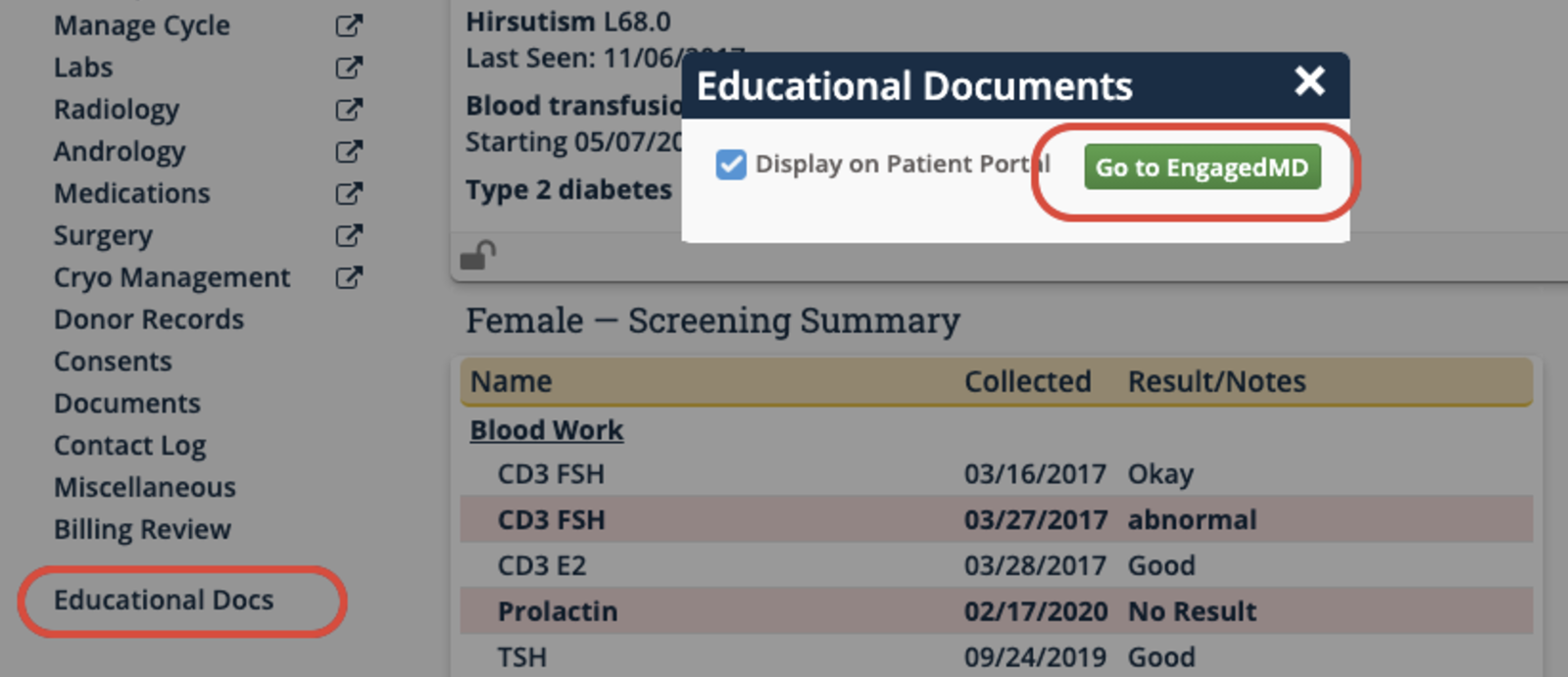Open Radiology in new window icon
The image size is (1568, 677).
click(x=349, y=110)
